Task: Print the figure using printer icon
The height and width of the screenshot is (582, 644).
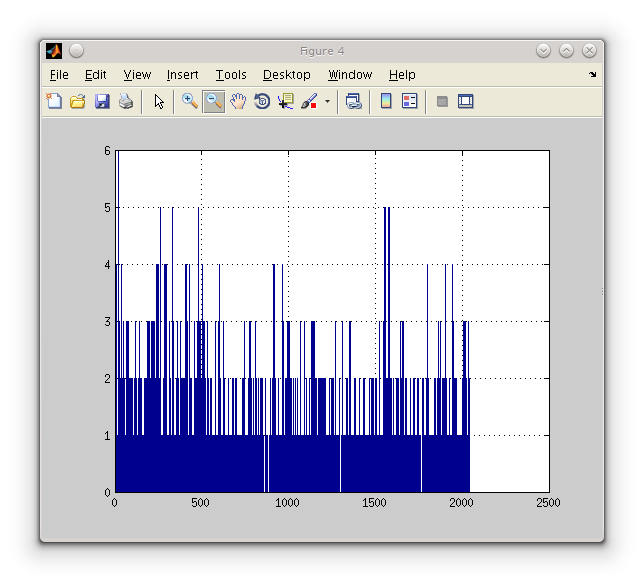Action: click(x=126, y=101)
